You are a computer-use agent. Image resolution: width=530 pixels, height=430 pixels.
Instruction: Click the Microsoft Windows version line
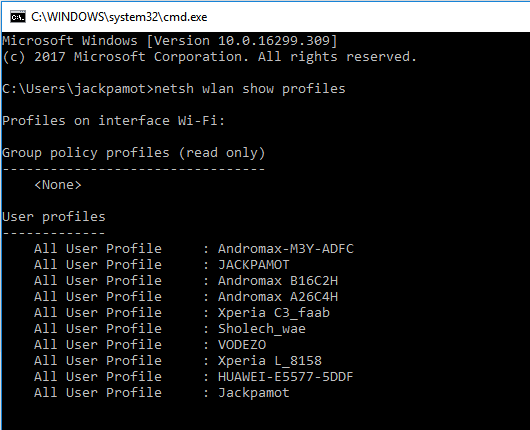170,41
